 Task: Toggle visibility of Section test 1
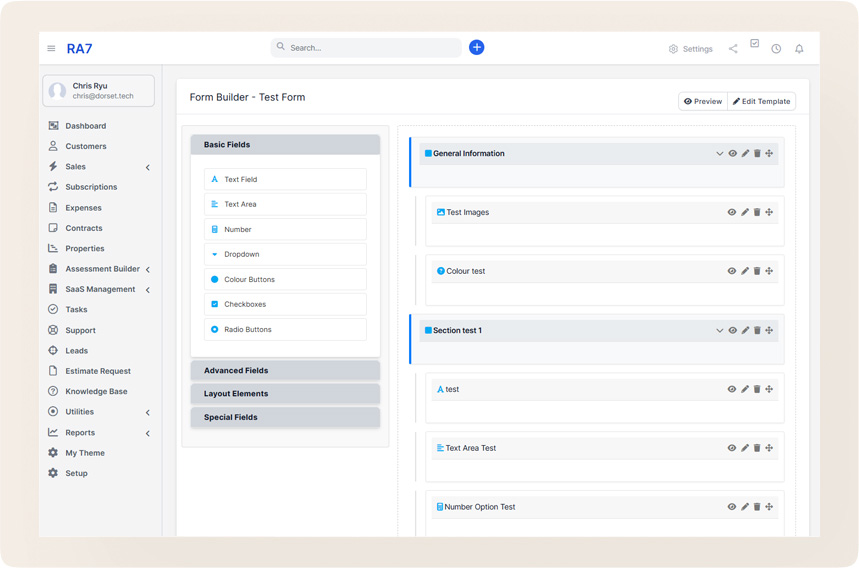[732, 330]
